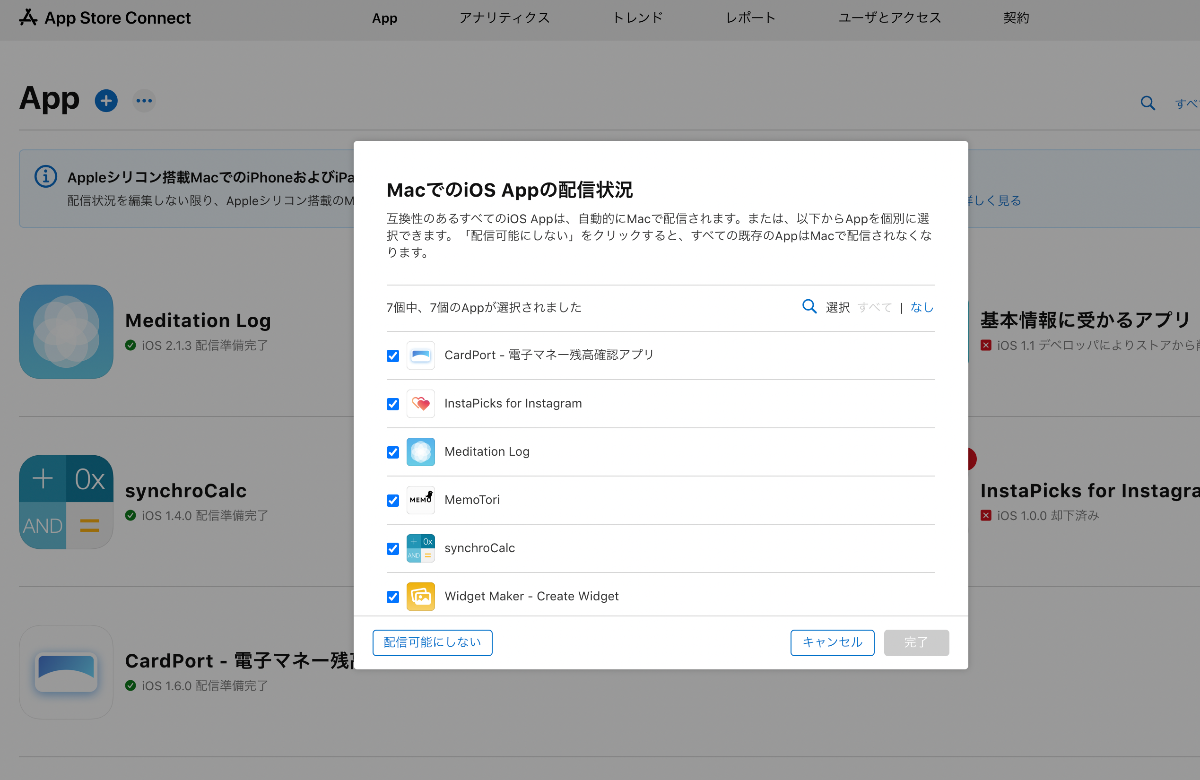Open Meditation Log title in background list
The image size is (1200, 780).
pyautogui.click(x=198, y=321)
